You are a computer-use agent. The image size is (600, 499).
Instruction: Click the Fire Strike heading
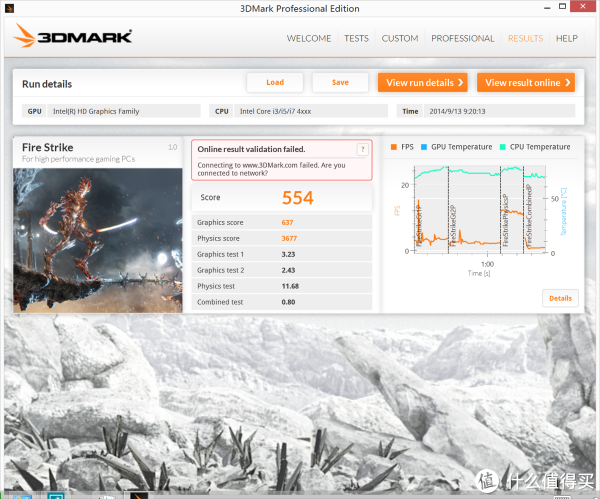click(x=48, y=147)
